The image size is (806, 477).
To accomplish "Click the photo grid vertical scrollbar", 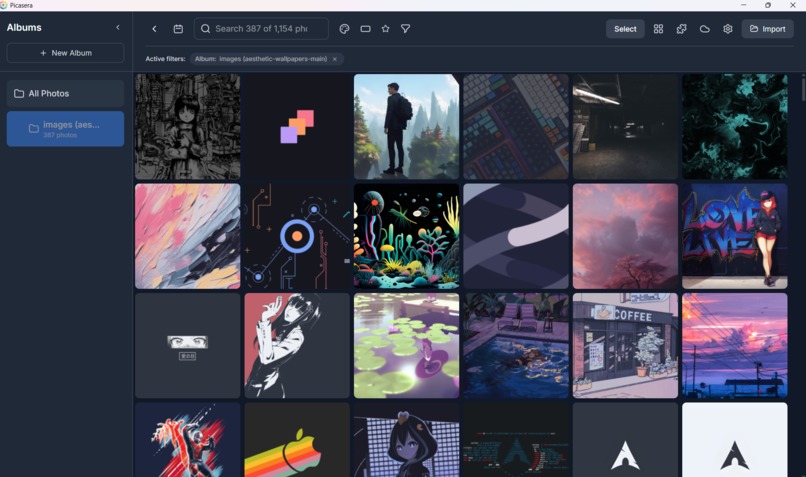I will [803, 88].
